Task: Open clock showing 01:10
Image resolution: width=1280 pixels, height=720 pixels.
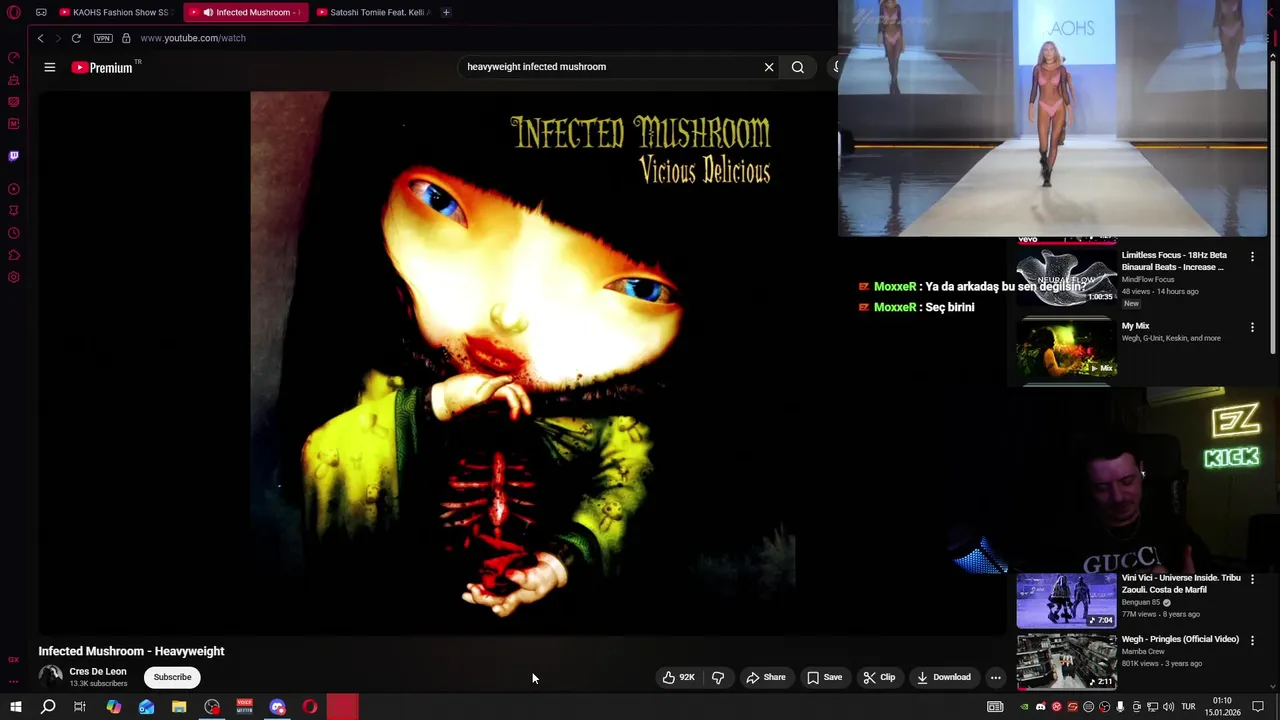Action: [x=1222, y=707]
